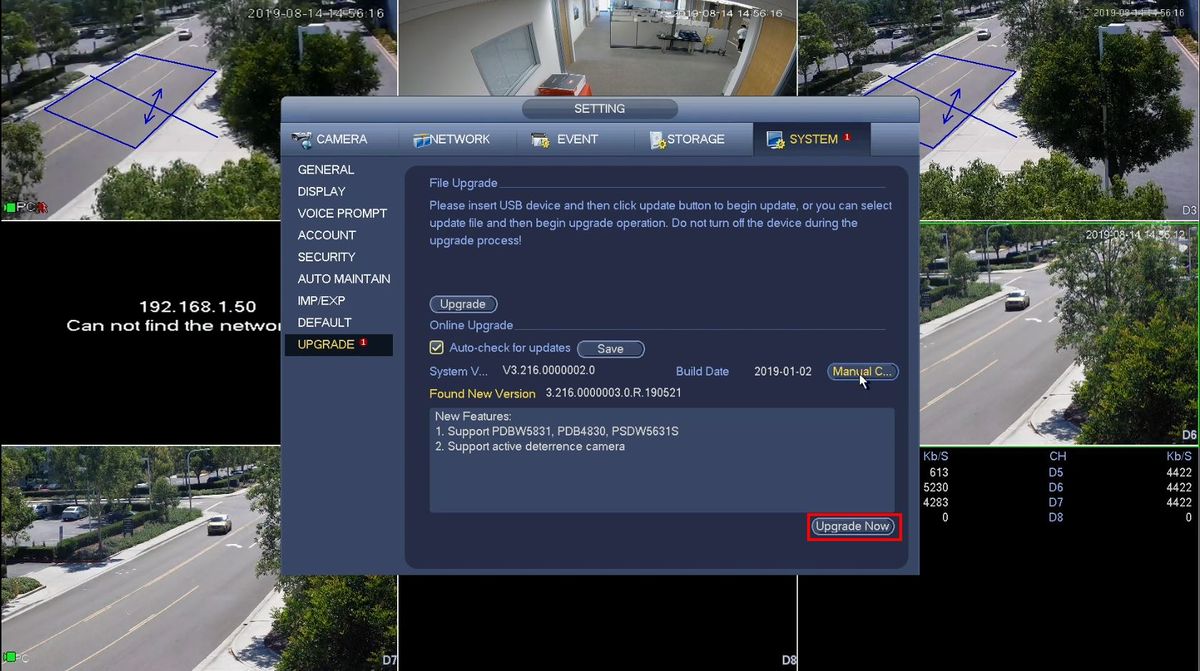
Task: Click the Save button for auto-check
Action: (610, 349)
